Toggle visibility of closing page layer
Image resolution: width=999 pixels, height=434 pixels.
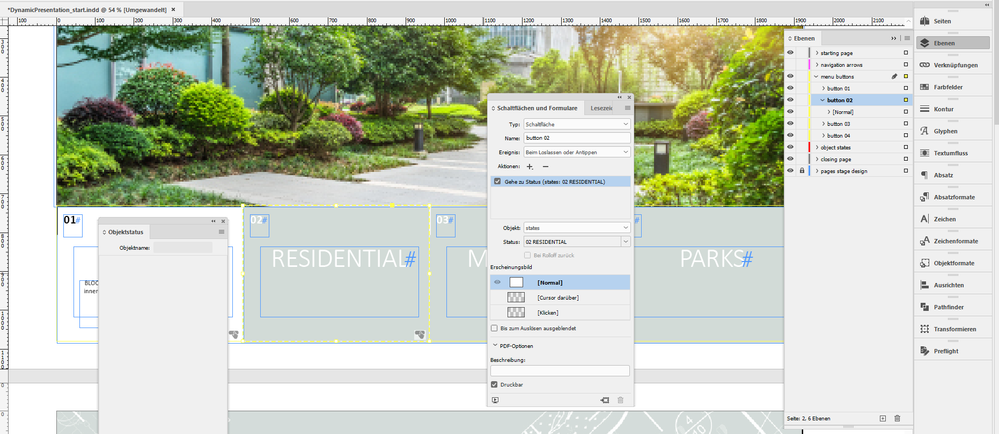(x=790, y=159)
